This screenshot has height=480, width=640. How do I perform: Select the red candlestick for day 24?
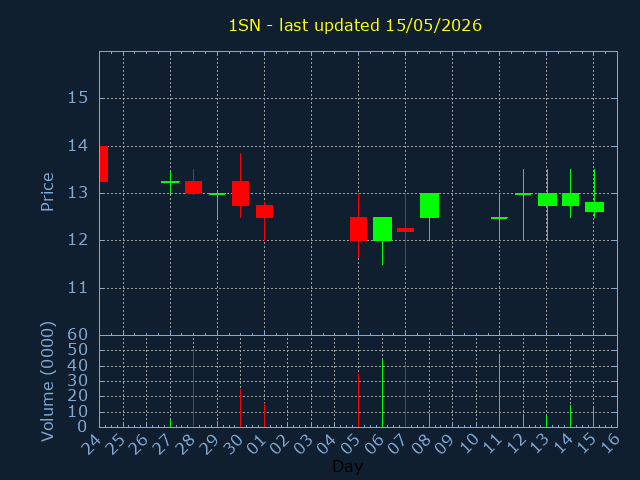pyautogui.click(x=104, y=164)
